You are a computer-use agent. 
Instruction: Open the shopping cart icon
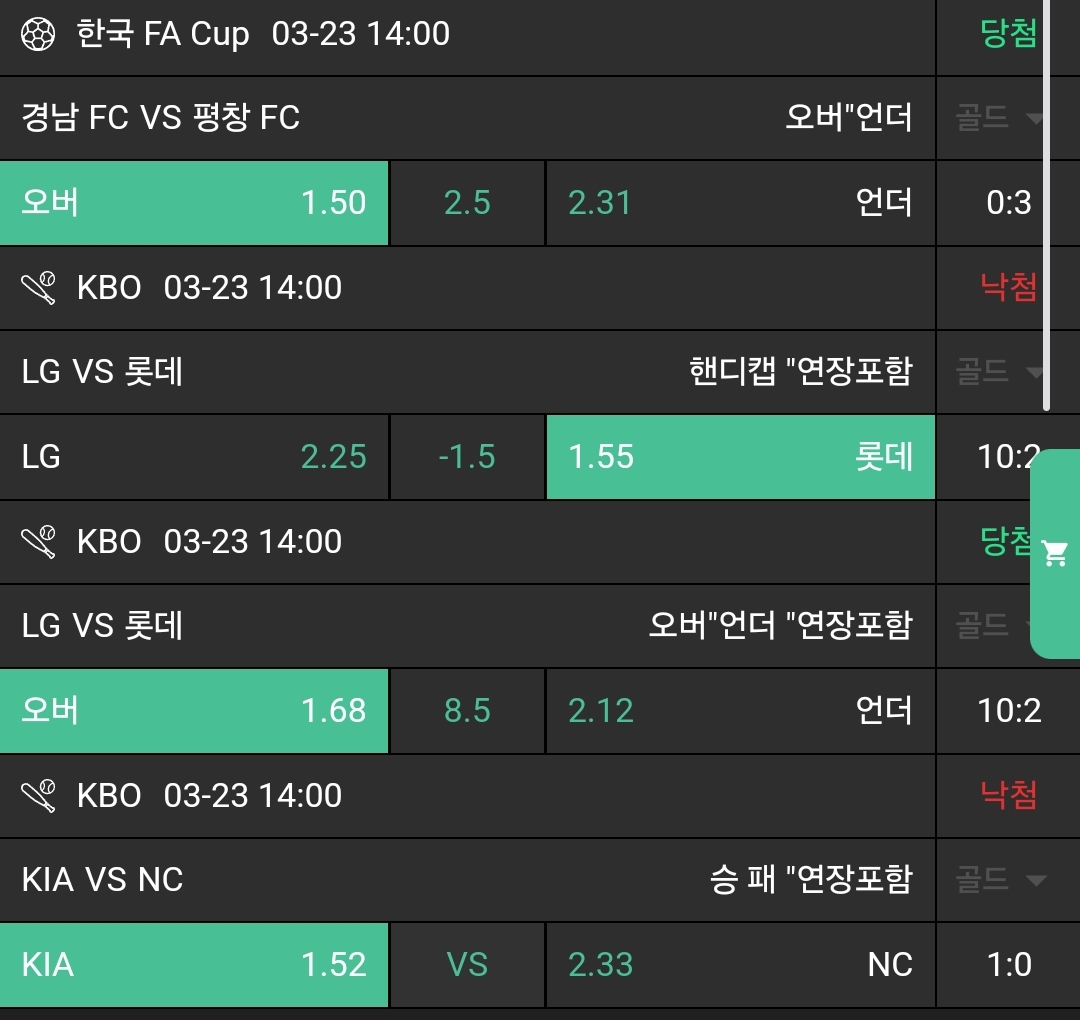[1055, 553]
